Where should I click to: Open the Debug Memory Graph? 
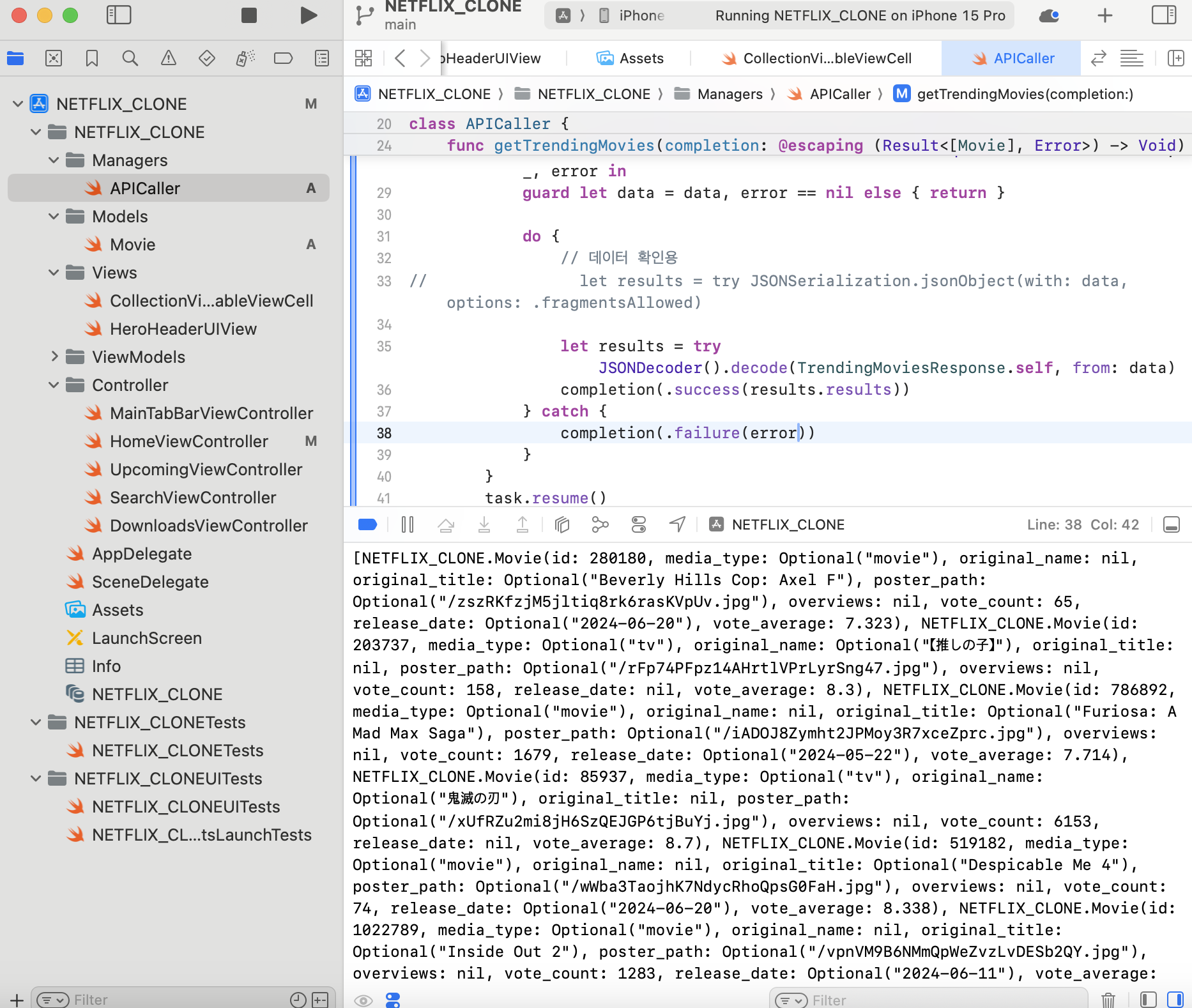click(600, 524)
